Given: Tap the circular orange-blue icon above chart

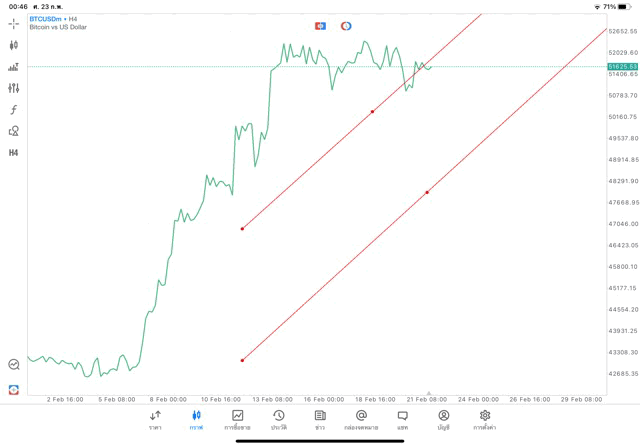Looking at the screenshot, I should pos(346,26).
